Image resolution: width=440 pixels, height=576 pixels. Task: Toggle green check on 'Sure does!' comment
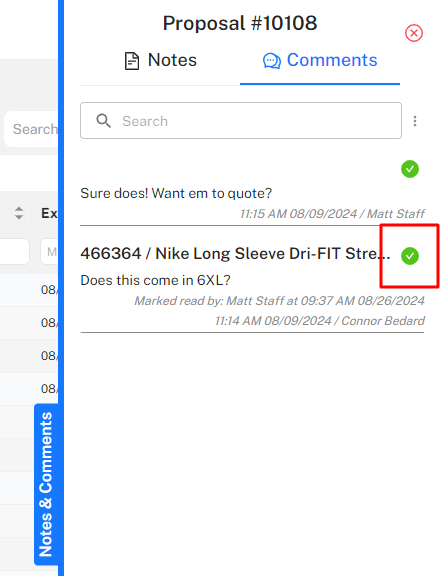410,169
